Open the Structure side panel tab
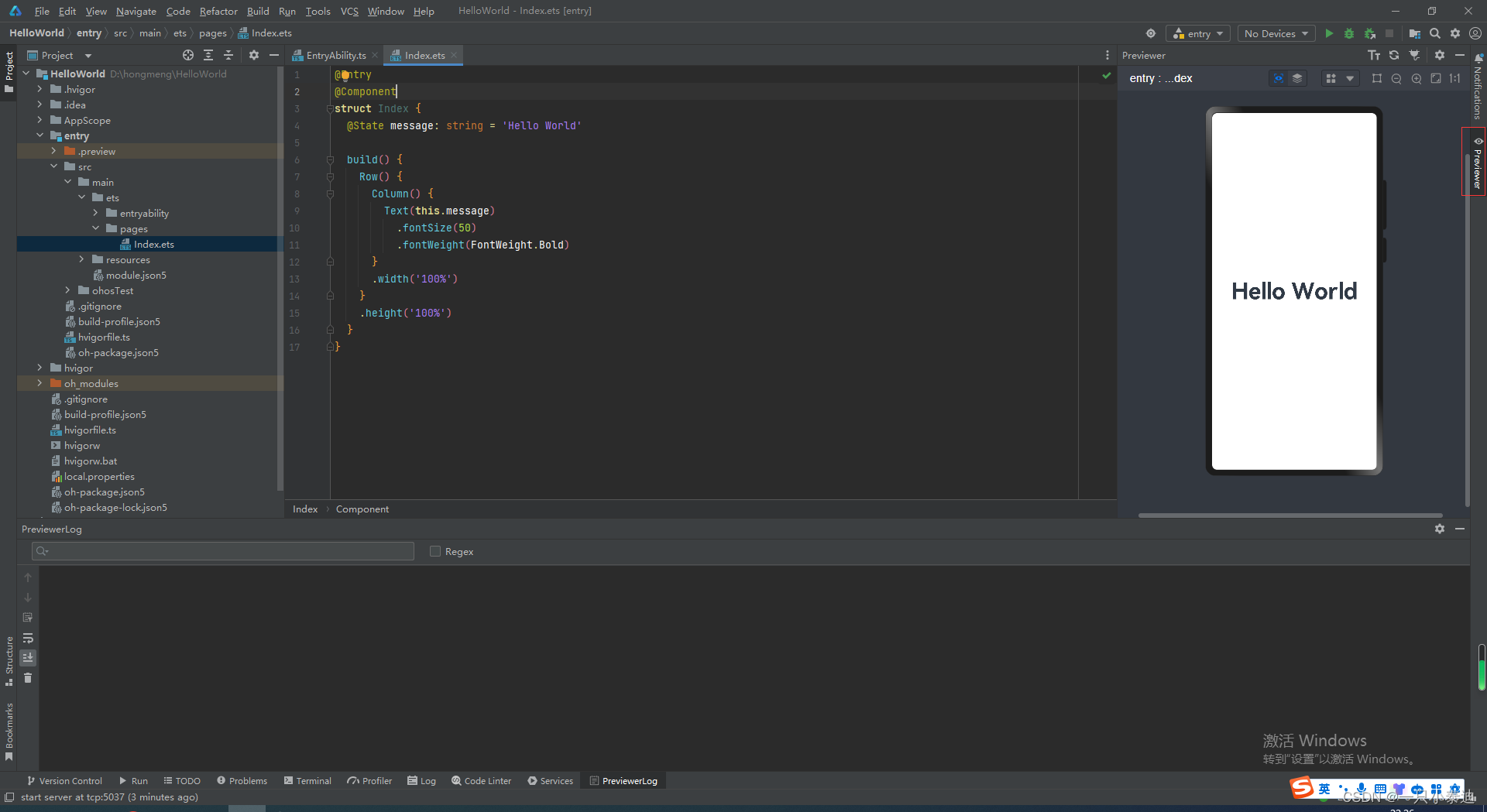This screenshot has width=1487, height=812. click(x=9, y=660)
